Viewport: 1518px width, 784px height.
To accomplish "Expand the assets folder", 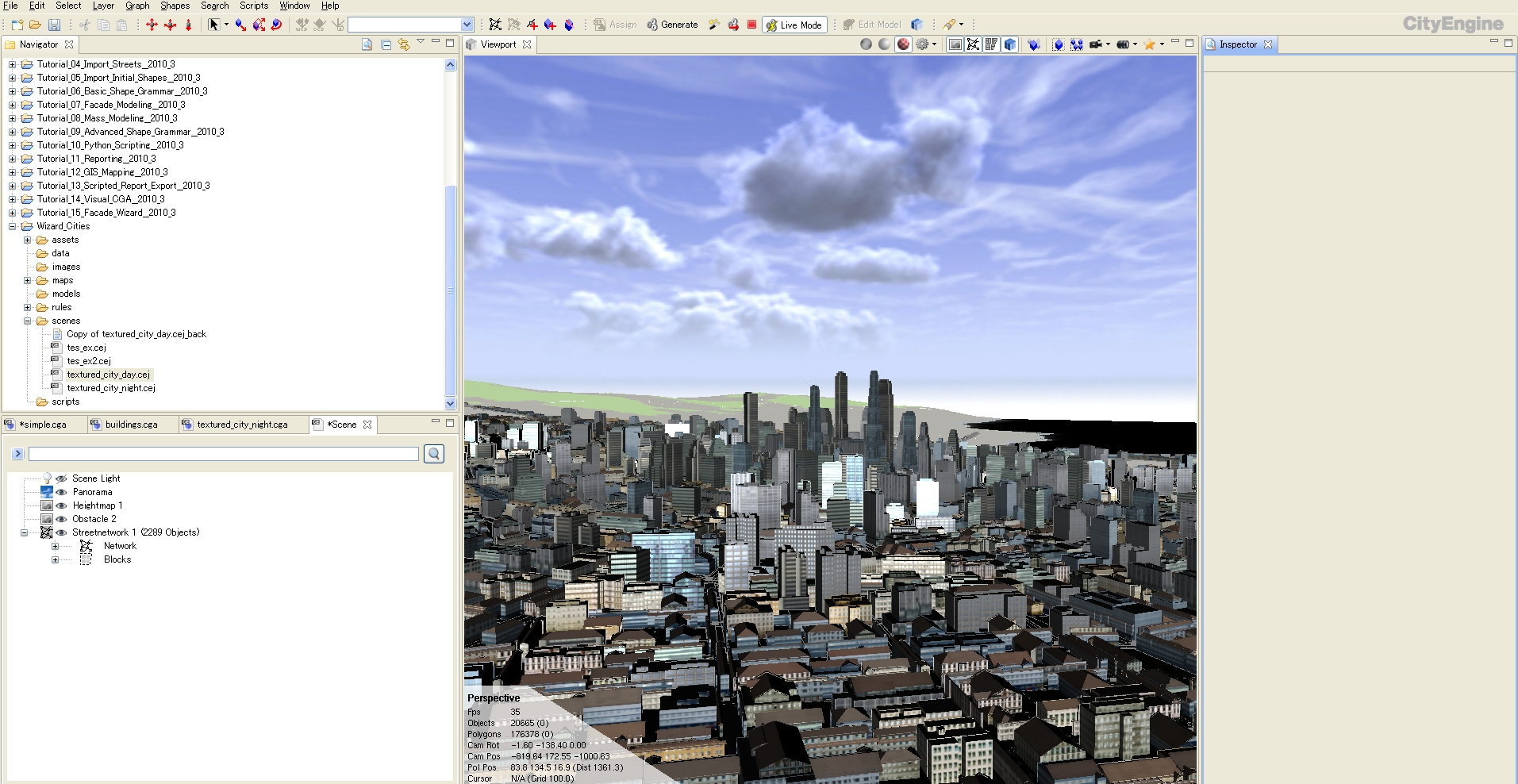I will [x=27, y=240].
